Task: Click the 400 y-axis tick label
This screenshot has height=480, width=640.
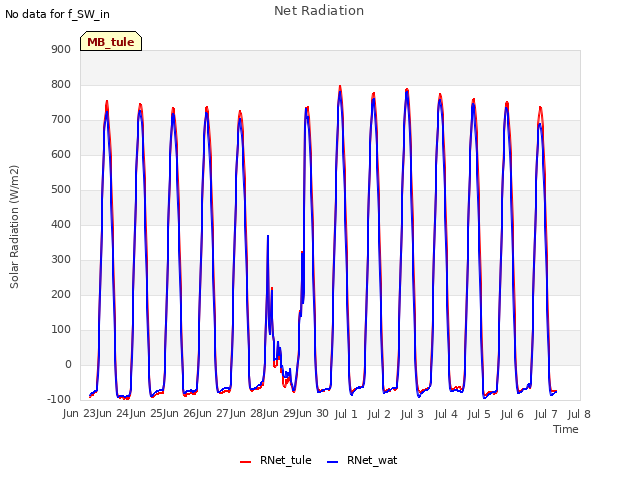Action: click(x=61, y=224)
